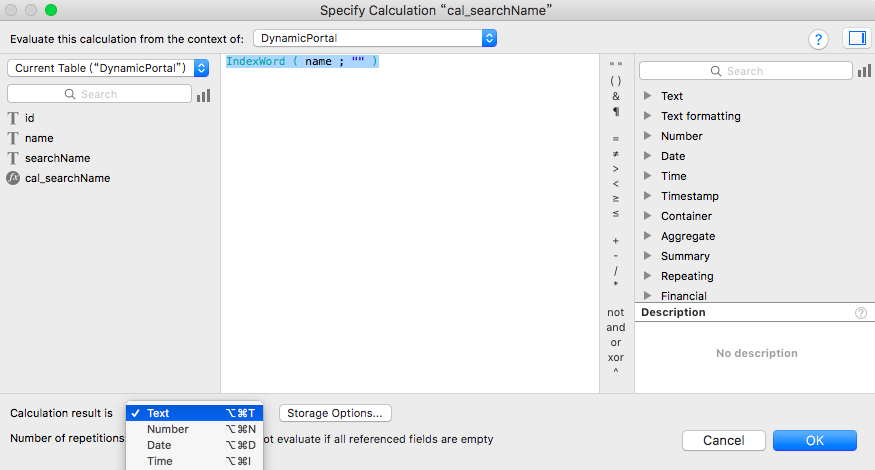Insert ampersand concatenation operator

(616, 96)
